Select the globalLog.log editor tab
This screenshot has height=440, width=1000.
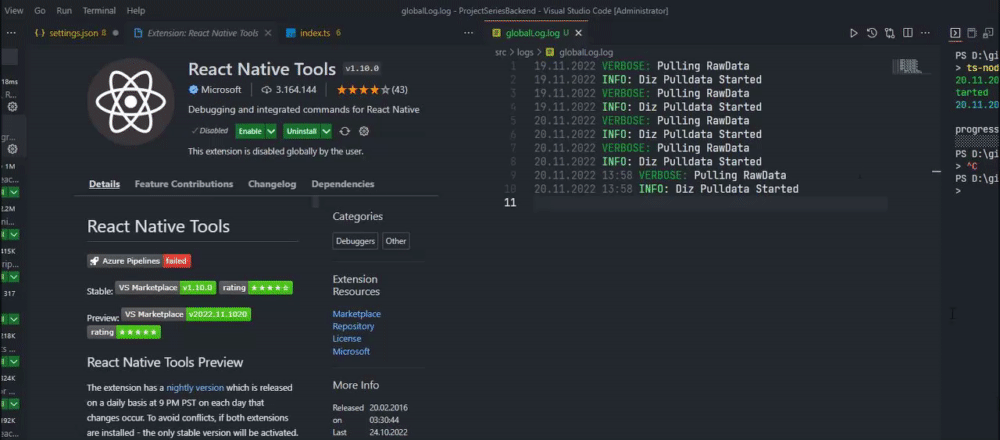point(531,33)
